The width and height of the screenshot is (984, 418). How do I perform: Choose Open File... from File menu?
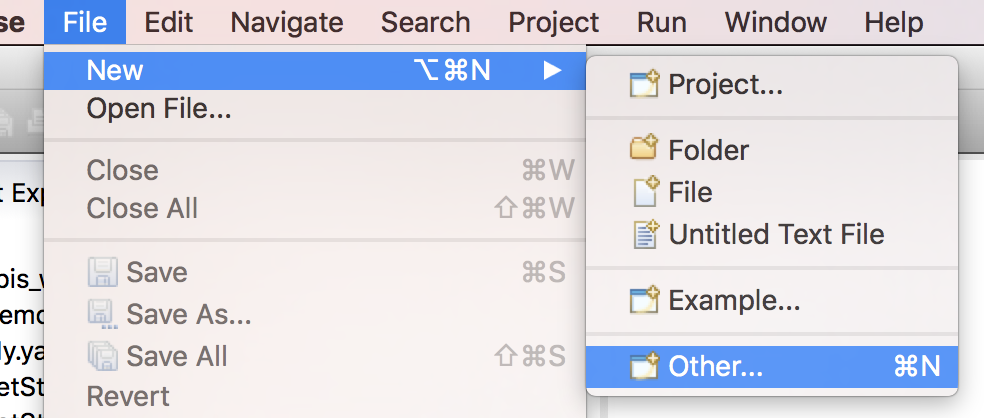(159, 108)
